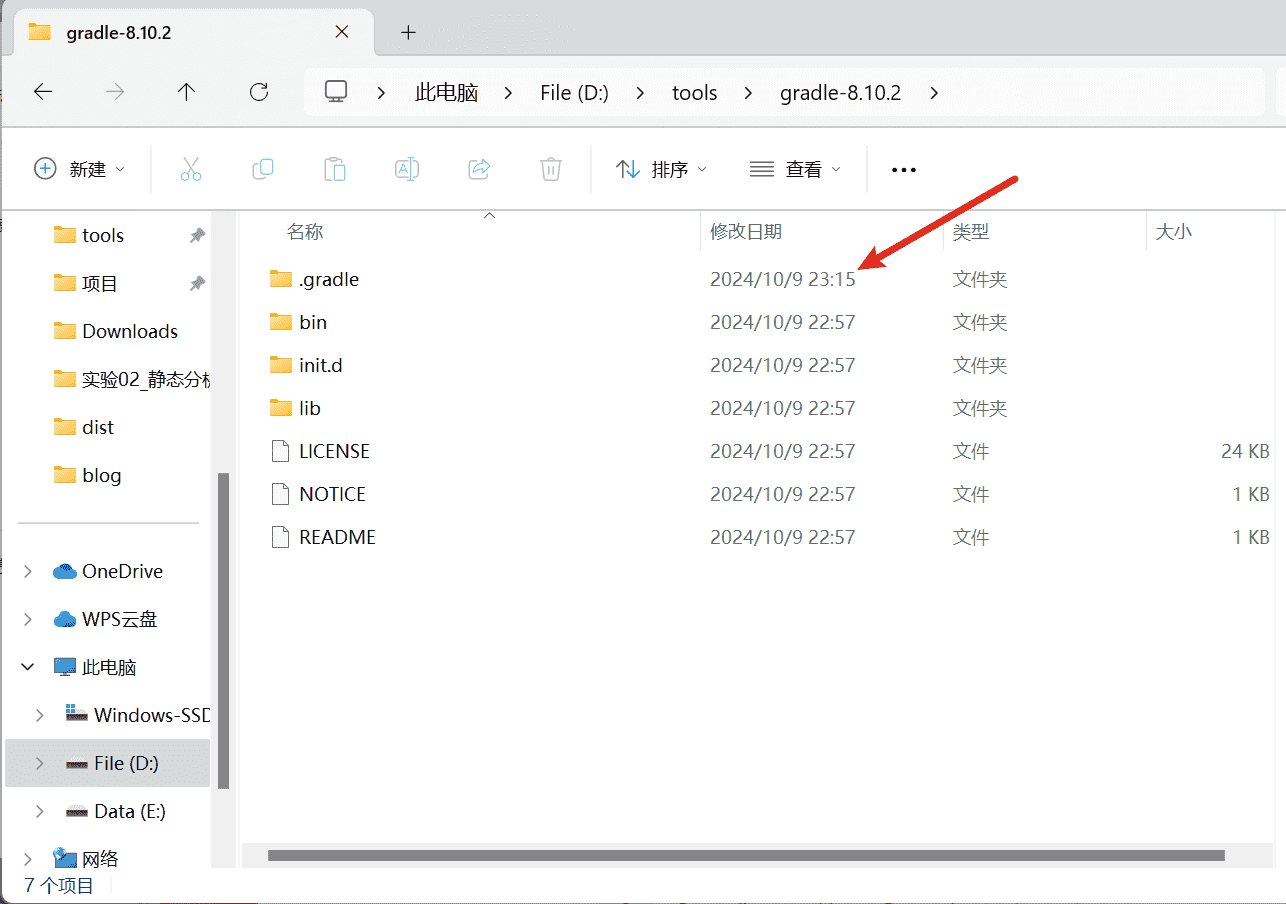The height and width of the screenshot is (904, 1286).
Task: Click the Share icon in toolbar
Action: point(479,169)
